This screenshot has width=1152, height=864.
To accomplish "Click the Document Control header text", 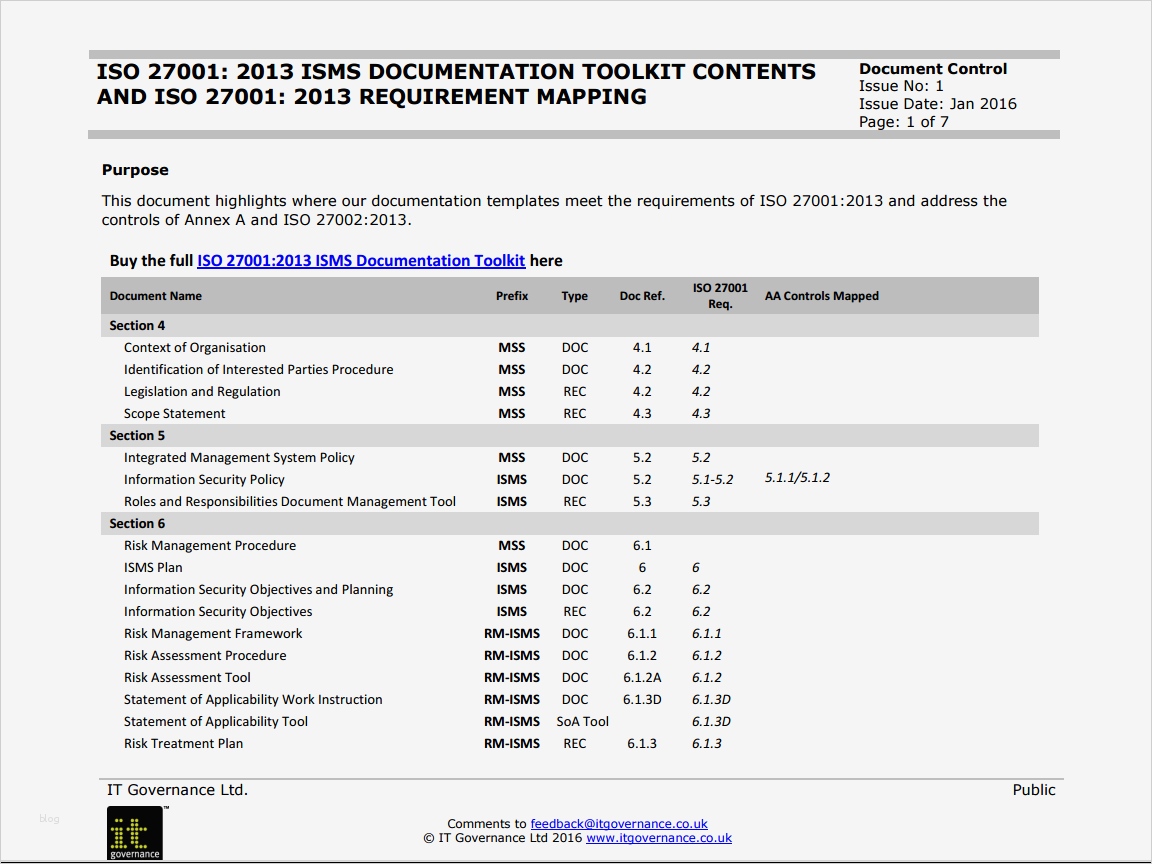I will tap(934, 68).
